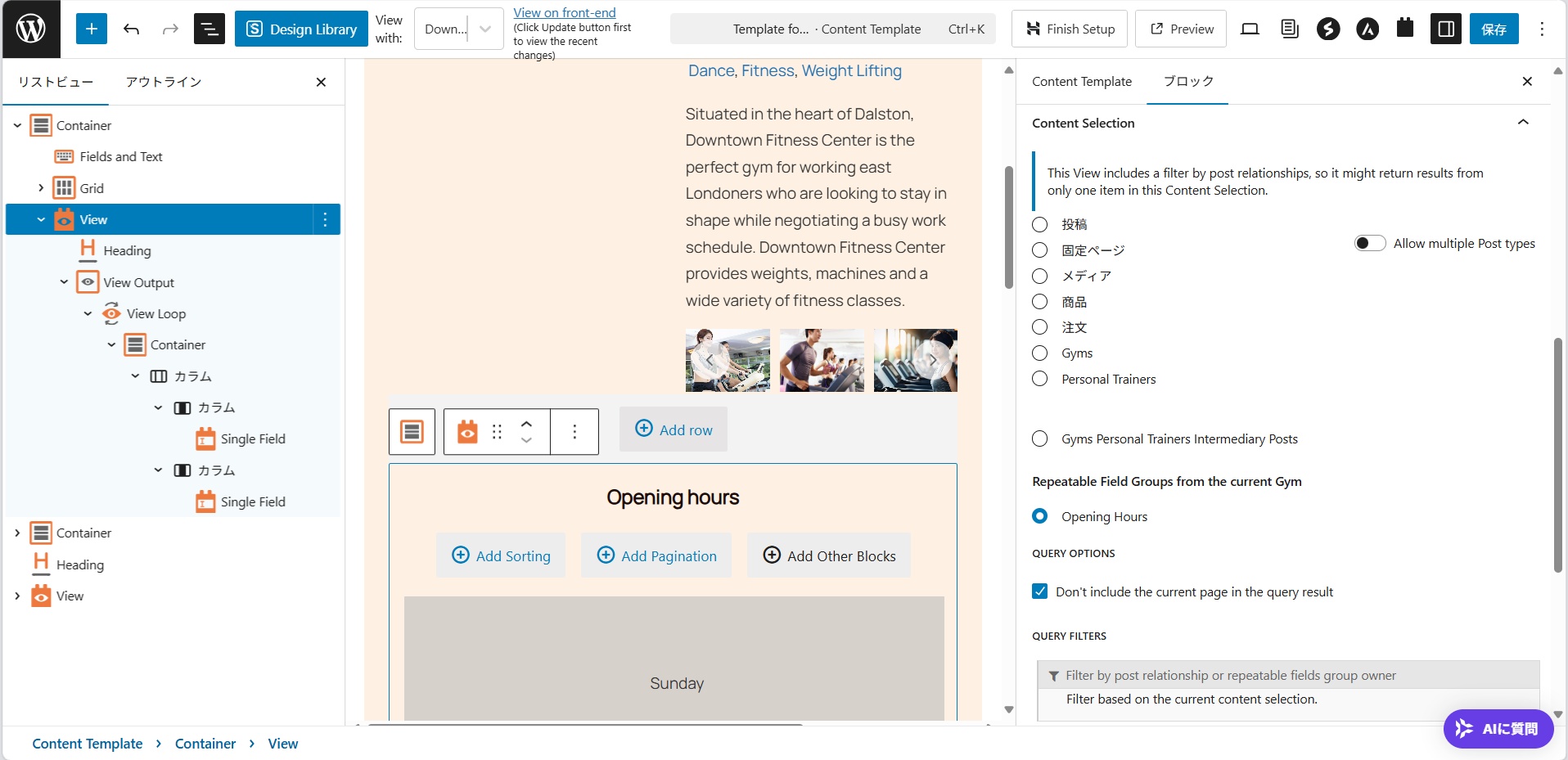The height and width of the screenshot is (760, 1568).
Task: Switch to the リストビュー tab
Action: [x=56, y=82]
